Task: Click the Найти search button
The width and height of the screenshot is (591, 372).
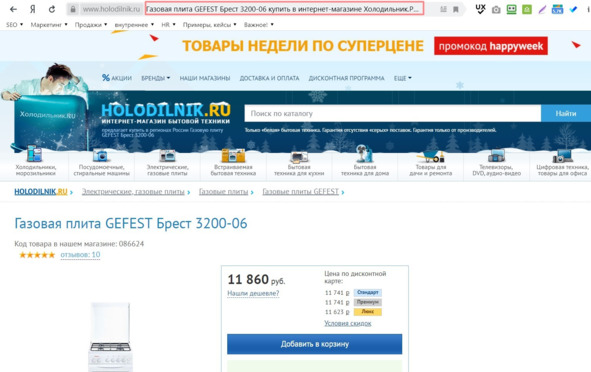Action: (x=566, y=113)
